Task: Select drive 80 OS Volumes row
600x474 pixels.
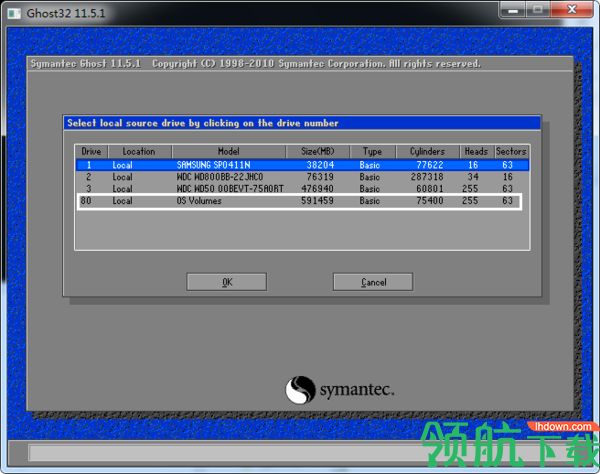Action: click(x=300, y=201)
